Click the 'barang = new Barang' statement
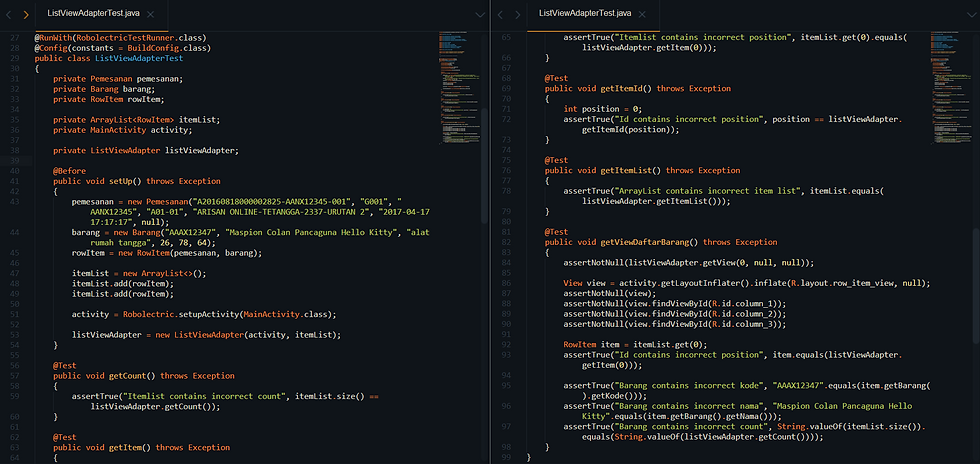 250,237
